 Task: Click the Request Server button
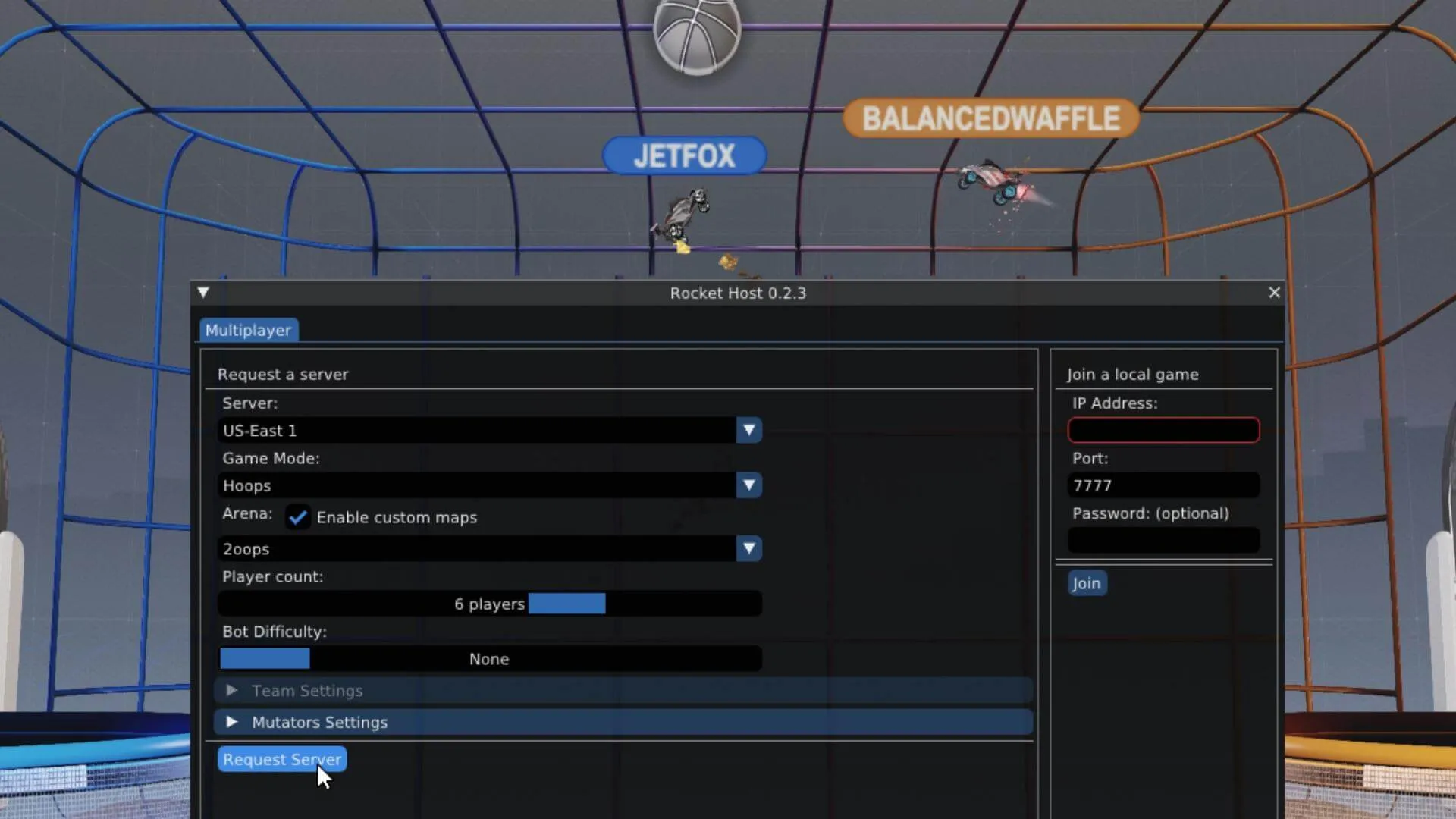coord(282,760)
